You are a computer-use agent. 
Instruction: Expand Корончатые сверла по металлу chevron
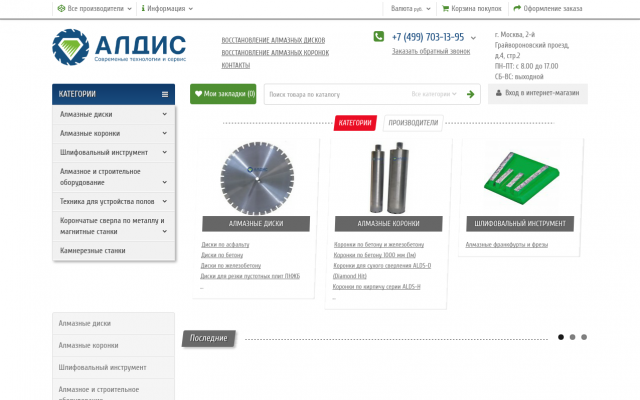pos(164,231)
